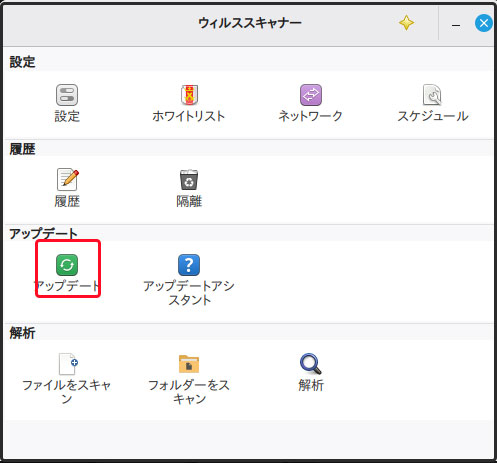Click the ホワイトリスト text label
Screen dimensions: 497x463
click(189, 116)
